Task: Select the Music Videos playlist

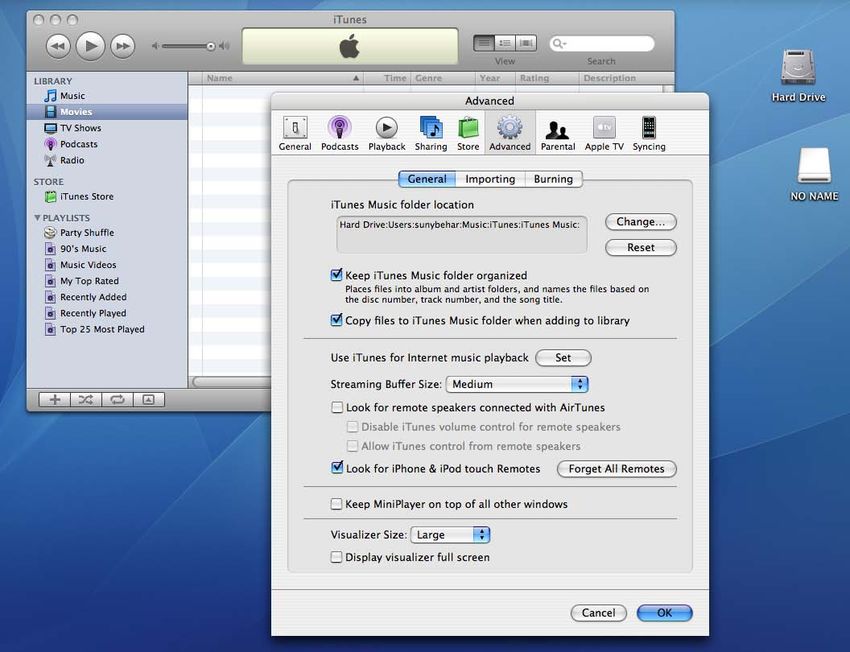Action: (x=88, y=265)
